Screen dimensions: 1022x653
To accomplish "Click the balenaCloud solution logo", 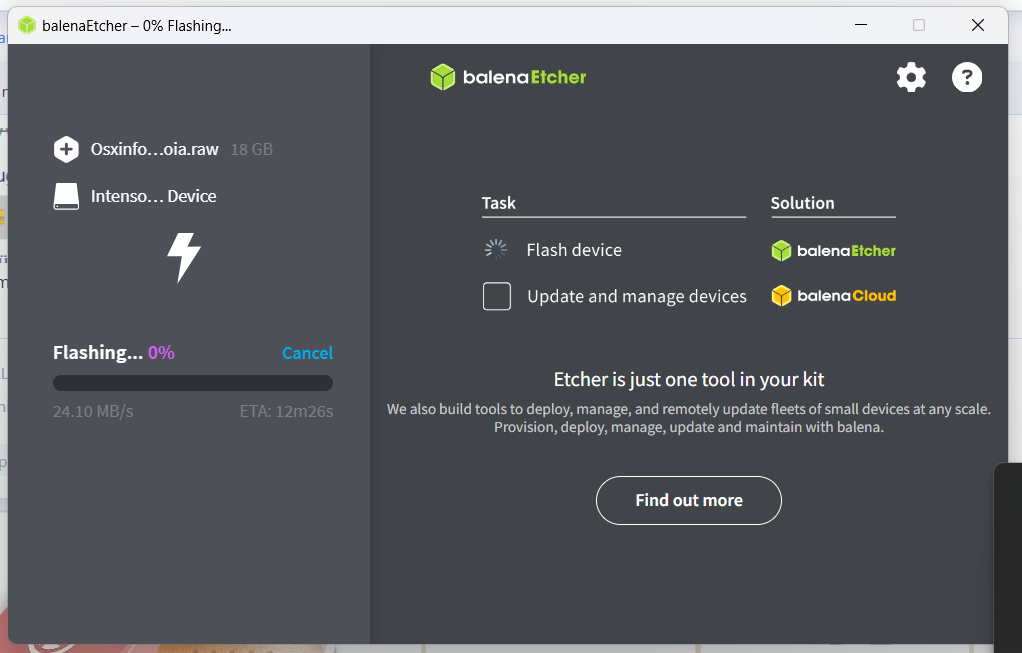I will (833, 296).
